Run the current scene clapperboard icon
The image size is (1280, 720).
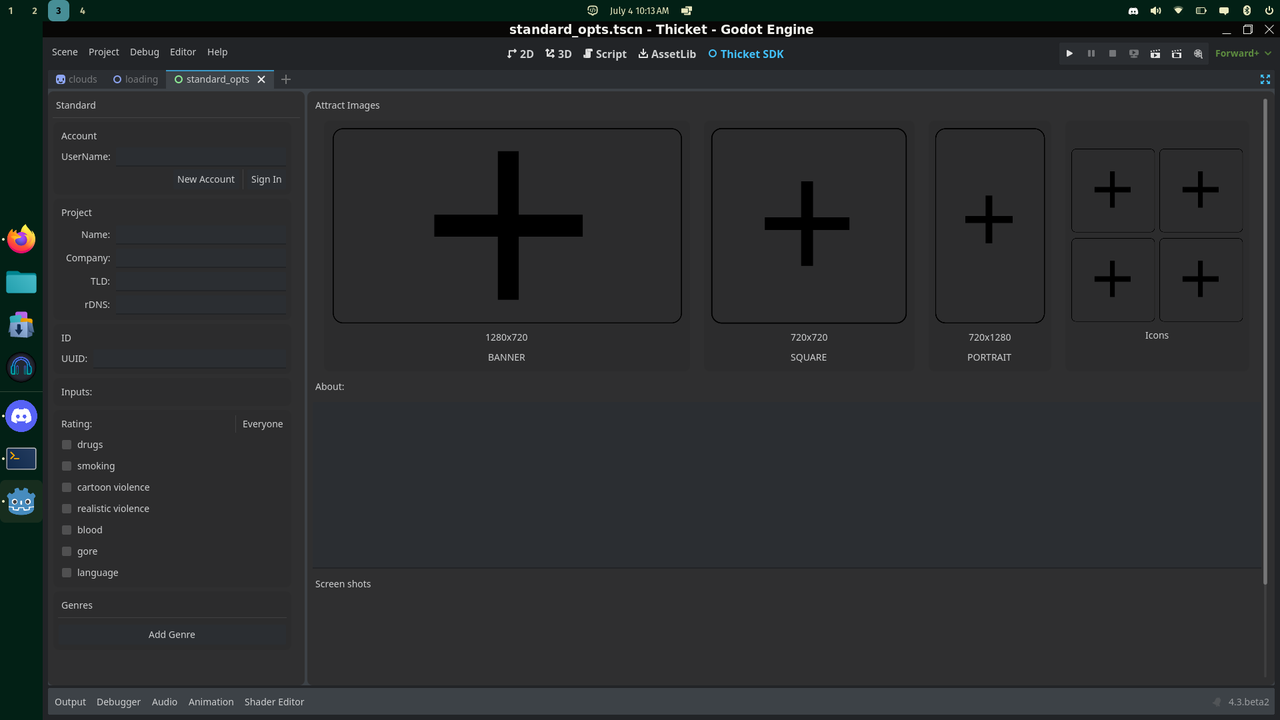click(x=1155, y=53)
